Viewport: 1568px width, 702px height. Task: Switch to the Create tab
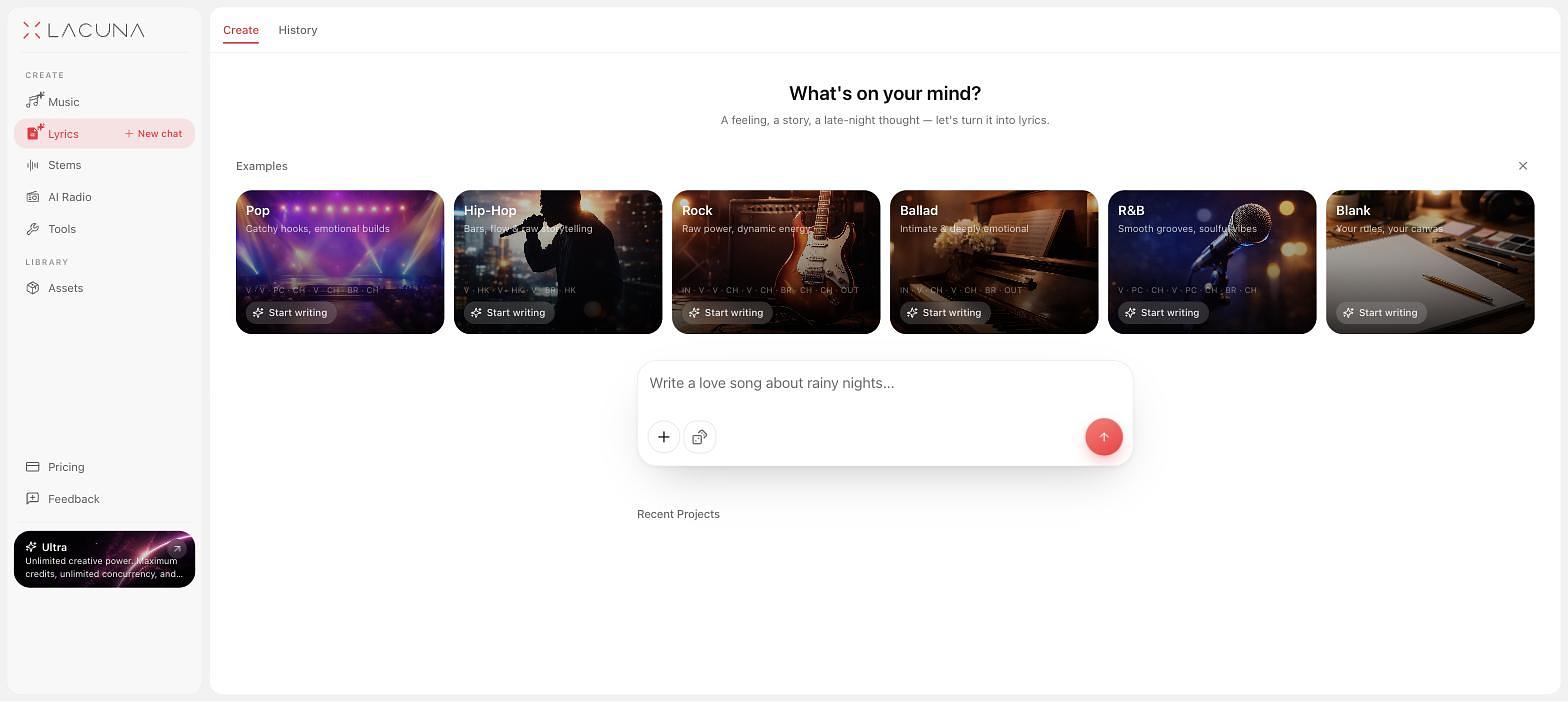[x=241, y=30]
